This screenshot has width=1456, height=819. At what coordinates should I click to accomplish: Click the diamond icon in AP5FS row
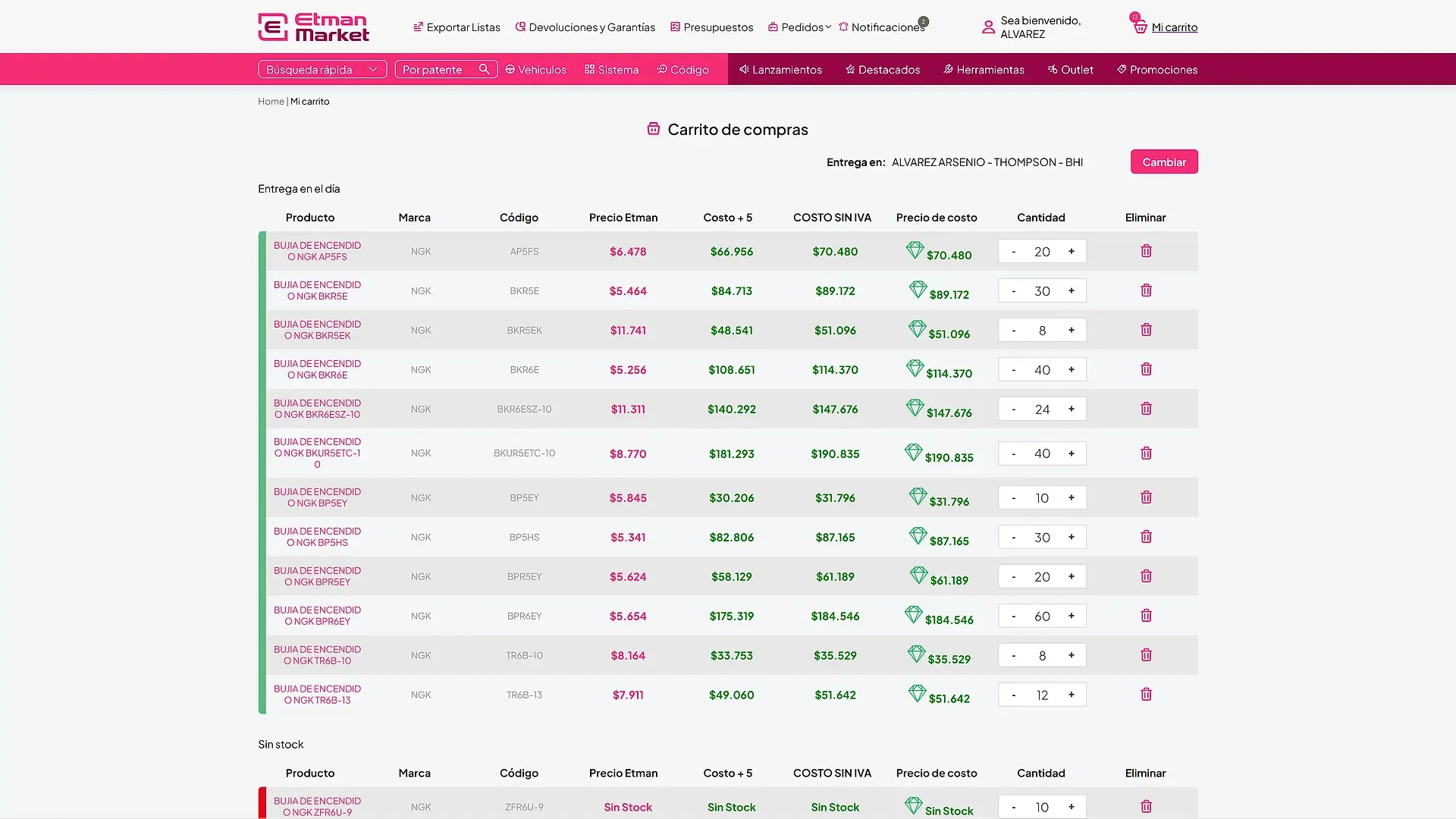pyautogui.click(x=915, y=249)
